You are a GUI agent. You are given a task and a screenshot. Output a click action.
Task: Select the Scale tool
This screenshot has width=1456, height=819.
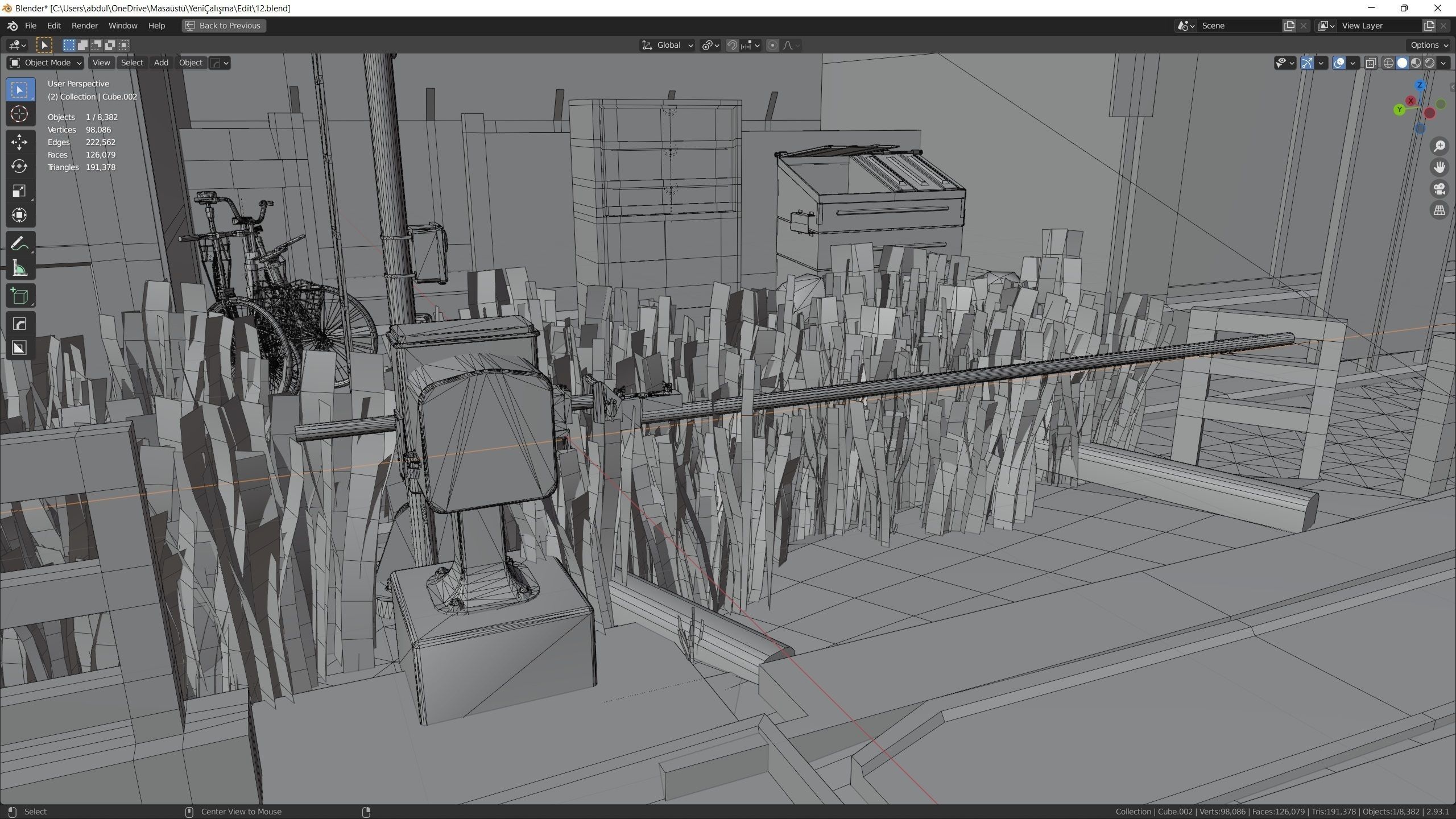[x=19, y=191]
